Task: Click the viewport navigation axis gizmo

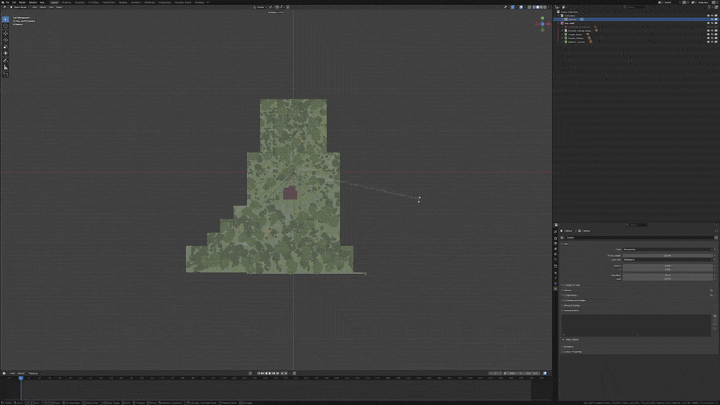Action: [x=542, y=24]
